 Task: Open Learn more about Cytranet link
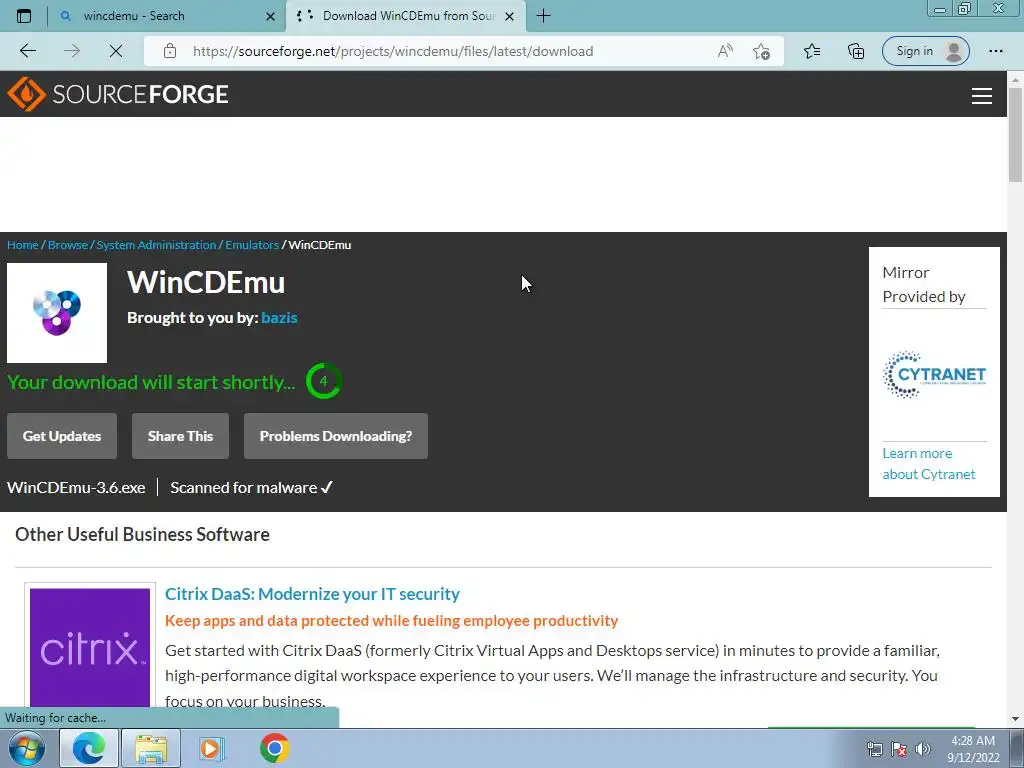click(928, 464)
